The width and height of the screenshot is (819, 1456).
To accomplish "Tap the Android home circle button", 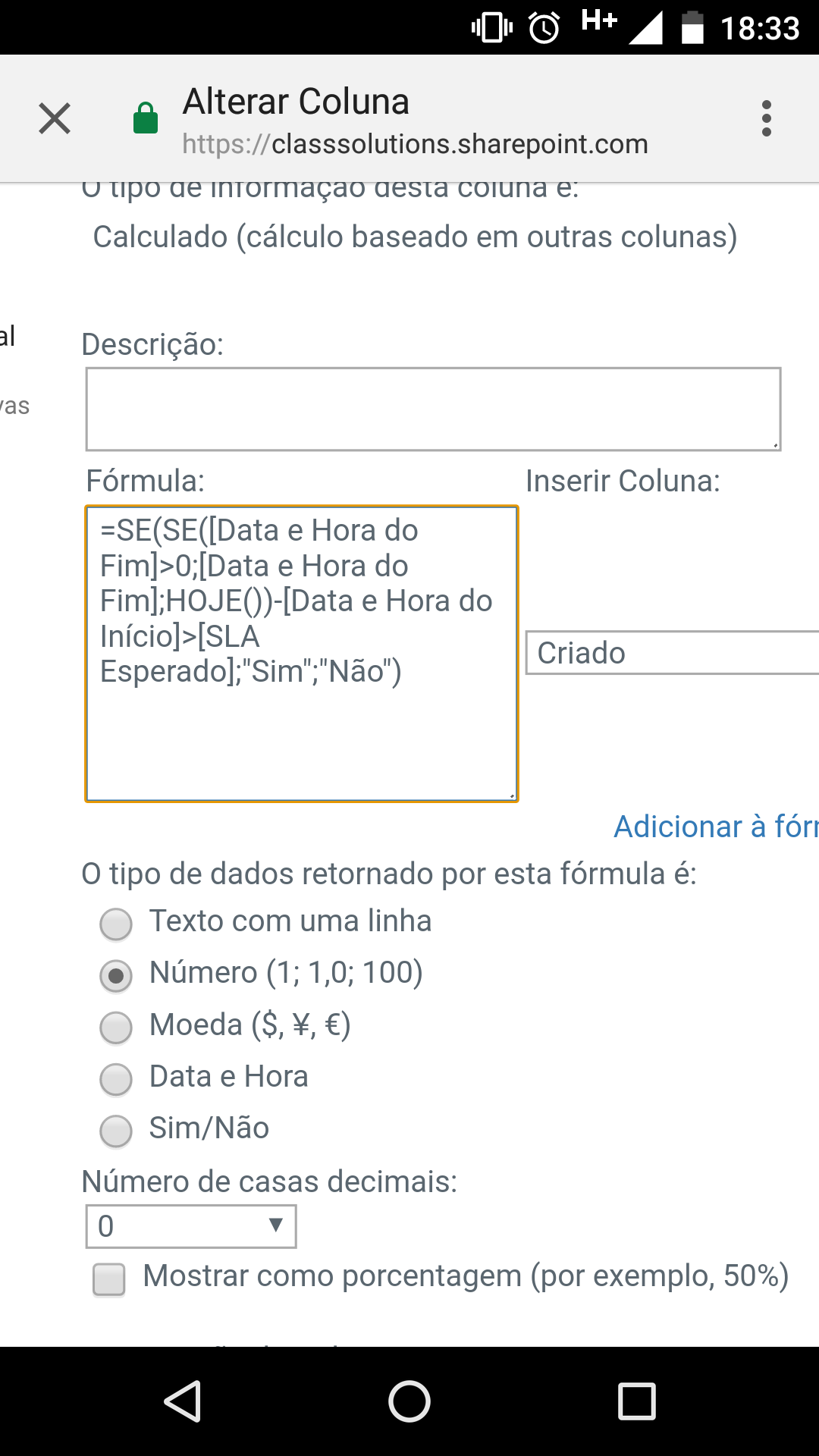I will tap(409, 1401).
